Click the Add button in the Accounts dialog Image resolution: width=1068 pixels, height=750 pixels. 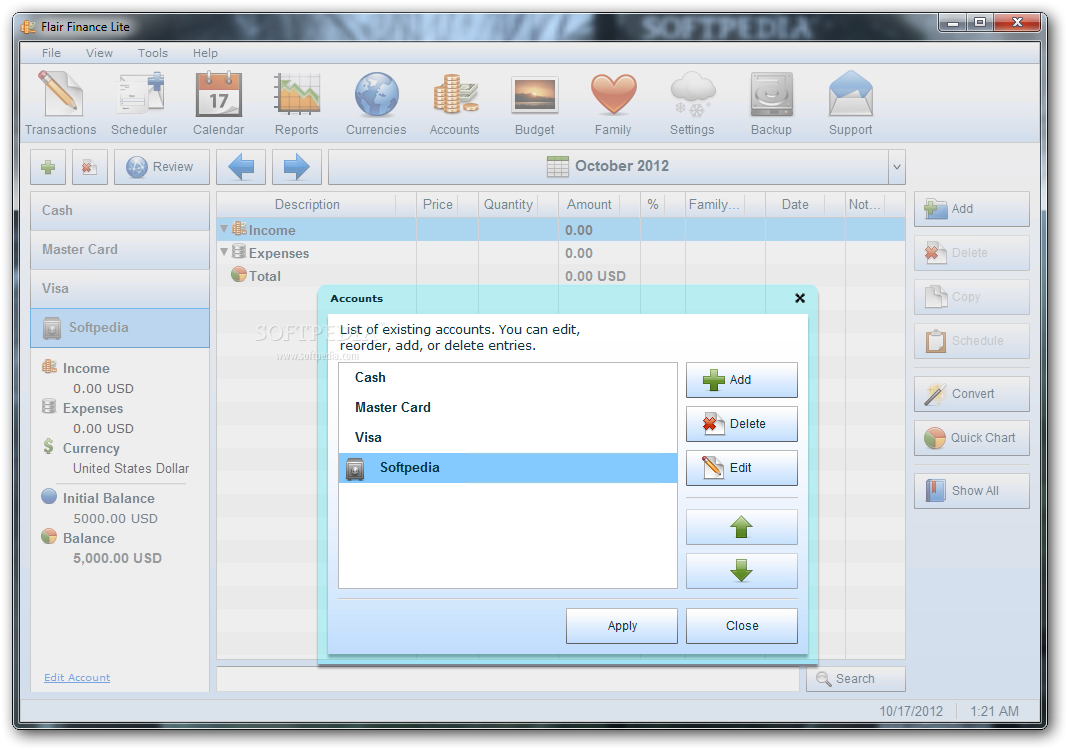point(741,379)
